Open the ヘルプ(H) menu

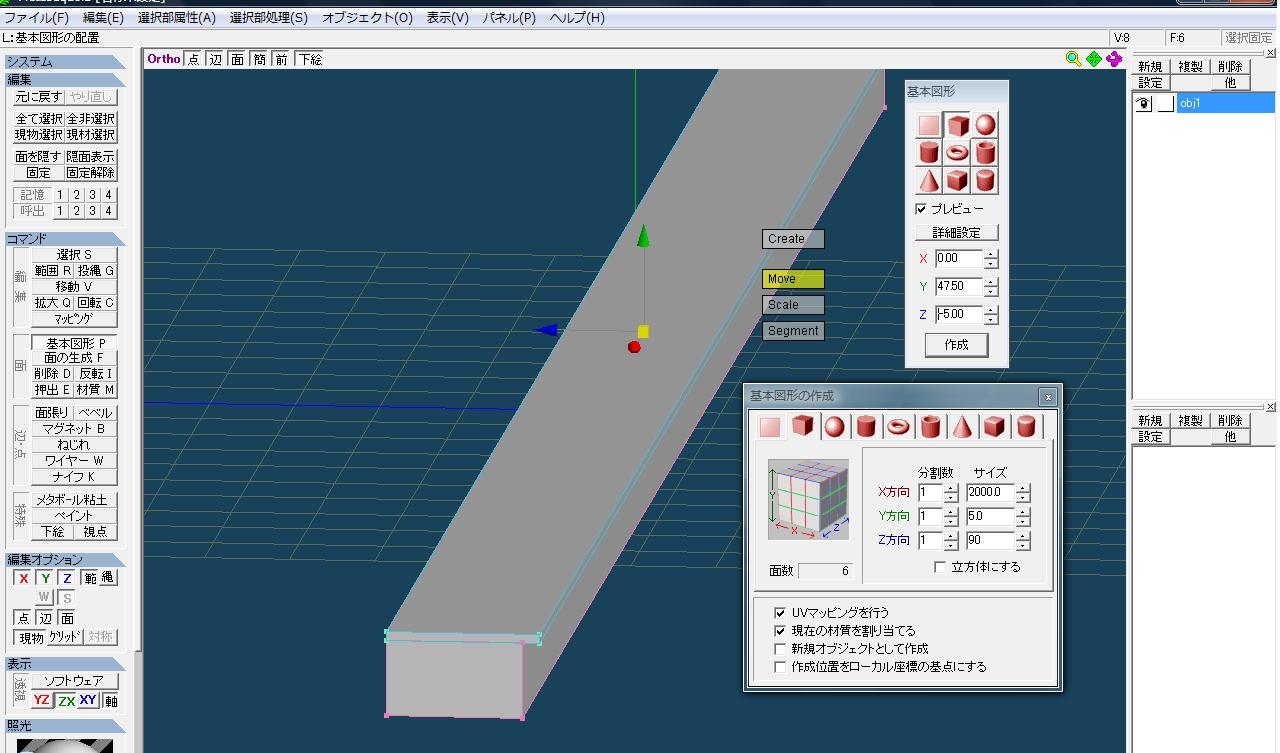coord(577,18)
